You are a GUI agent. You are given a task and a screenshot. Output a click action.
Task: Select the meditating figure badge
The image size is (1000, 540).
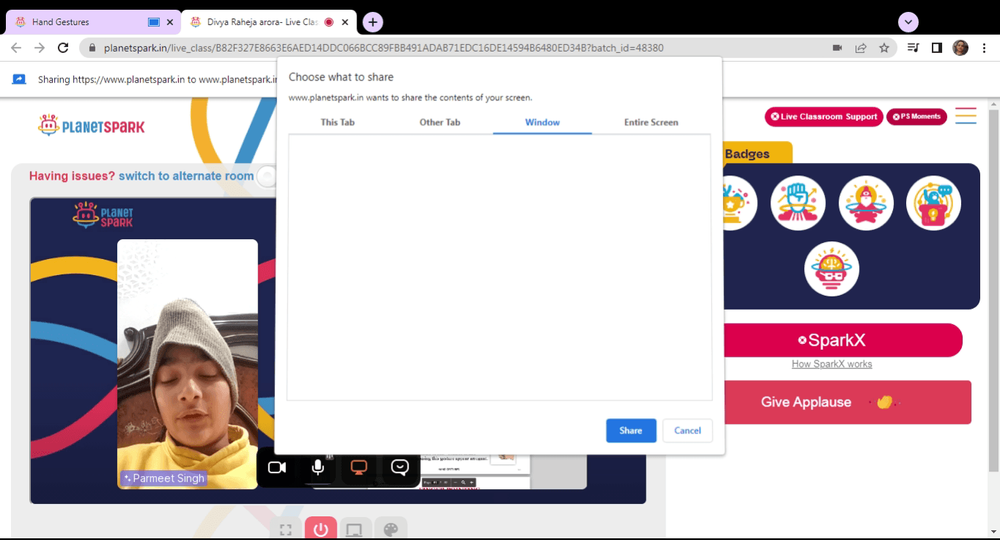tap(865, 203)
